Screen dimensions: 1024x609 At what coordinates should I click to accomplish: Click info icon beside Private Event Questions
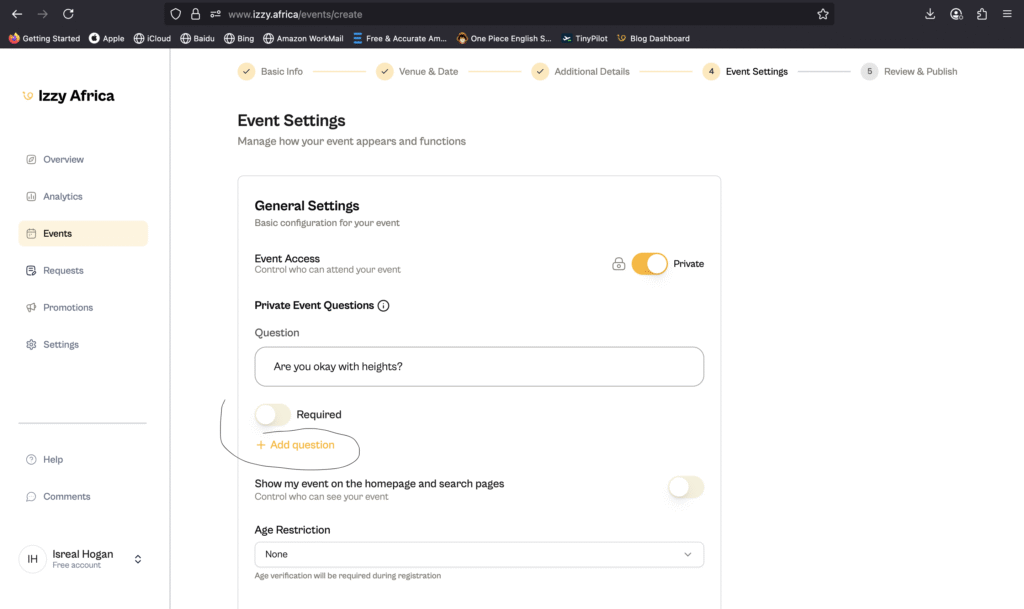click(x=383, y=306)
